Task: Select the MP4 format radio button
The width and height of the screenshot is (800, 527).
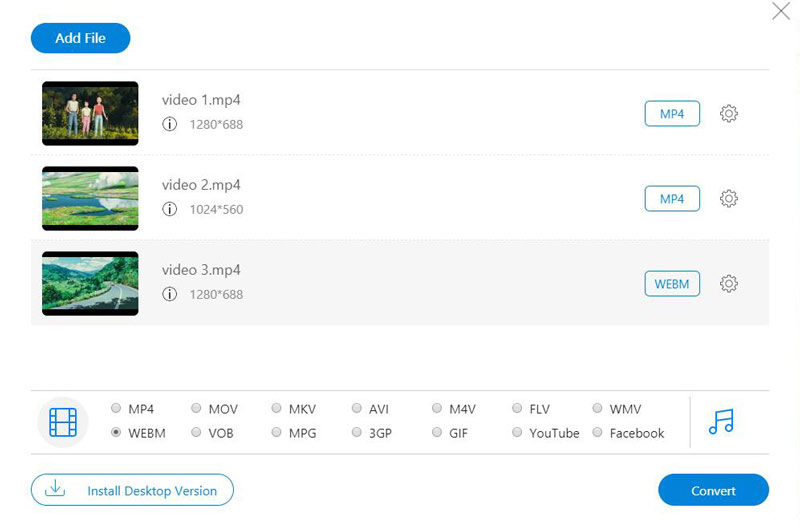Action: coord(117,409)
